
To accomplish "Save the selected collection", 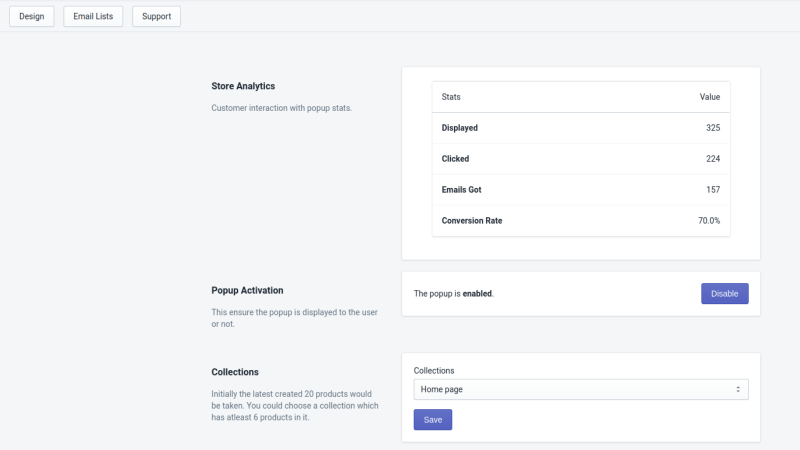I will point(433,419).
